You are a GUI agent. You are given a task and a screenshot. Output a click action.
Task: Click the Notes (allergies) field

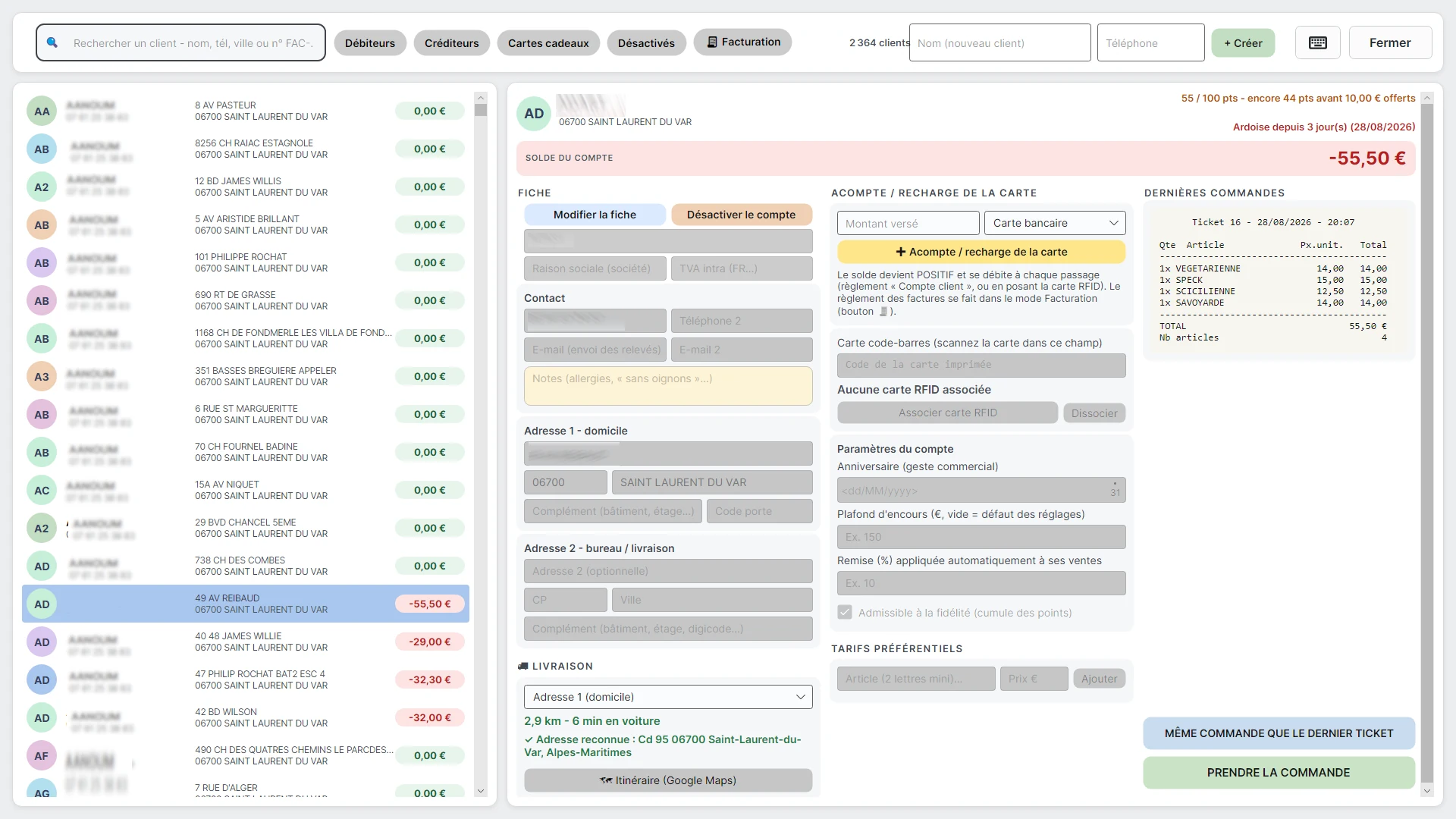coord(668,386)
